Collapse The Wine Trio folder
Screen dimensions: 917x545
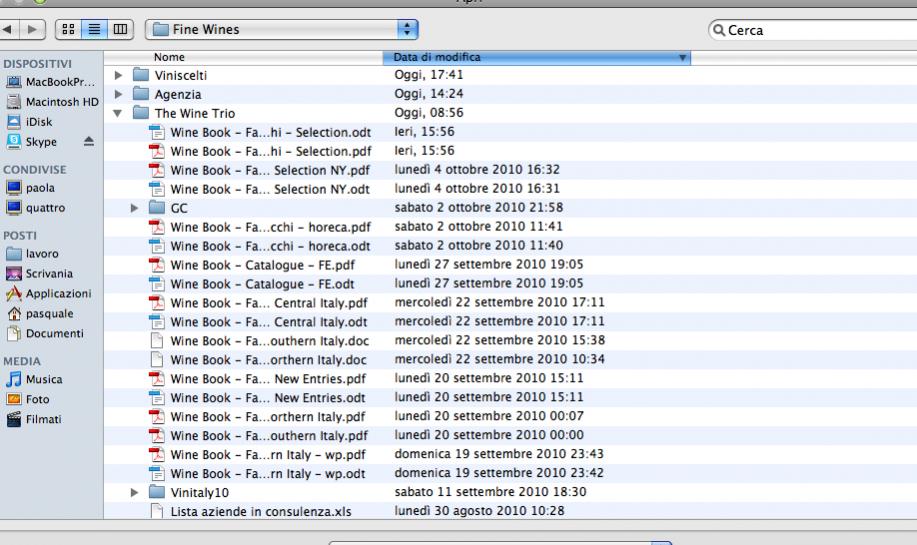pos(118,113)
